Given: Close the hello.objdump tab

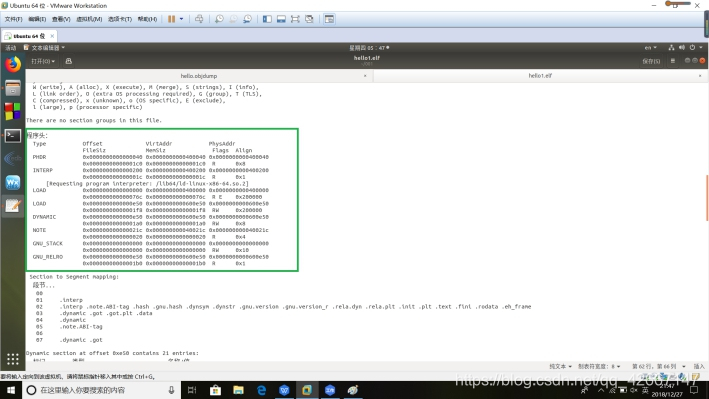Looking at the screenshot, I should click(365, 76).
